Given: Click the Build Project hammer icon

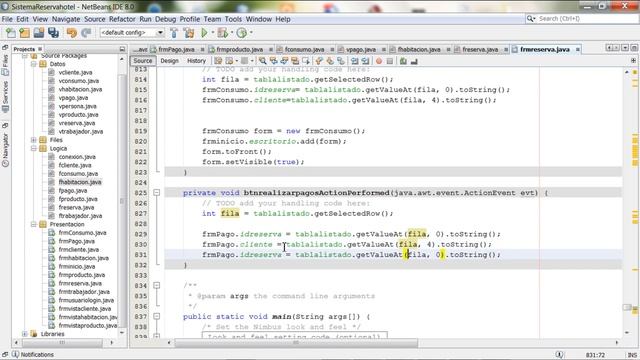Looking at the screenshot, I should click(174, 33).
